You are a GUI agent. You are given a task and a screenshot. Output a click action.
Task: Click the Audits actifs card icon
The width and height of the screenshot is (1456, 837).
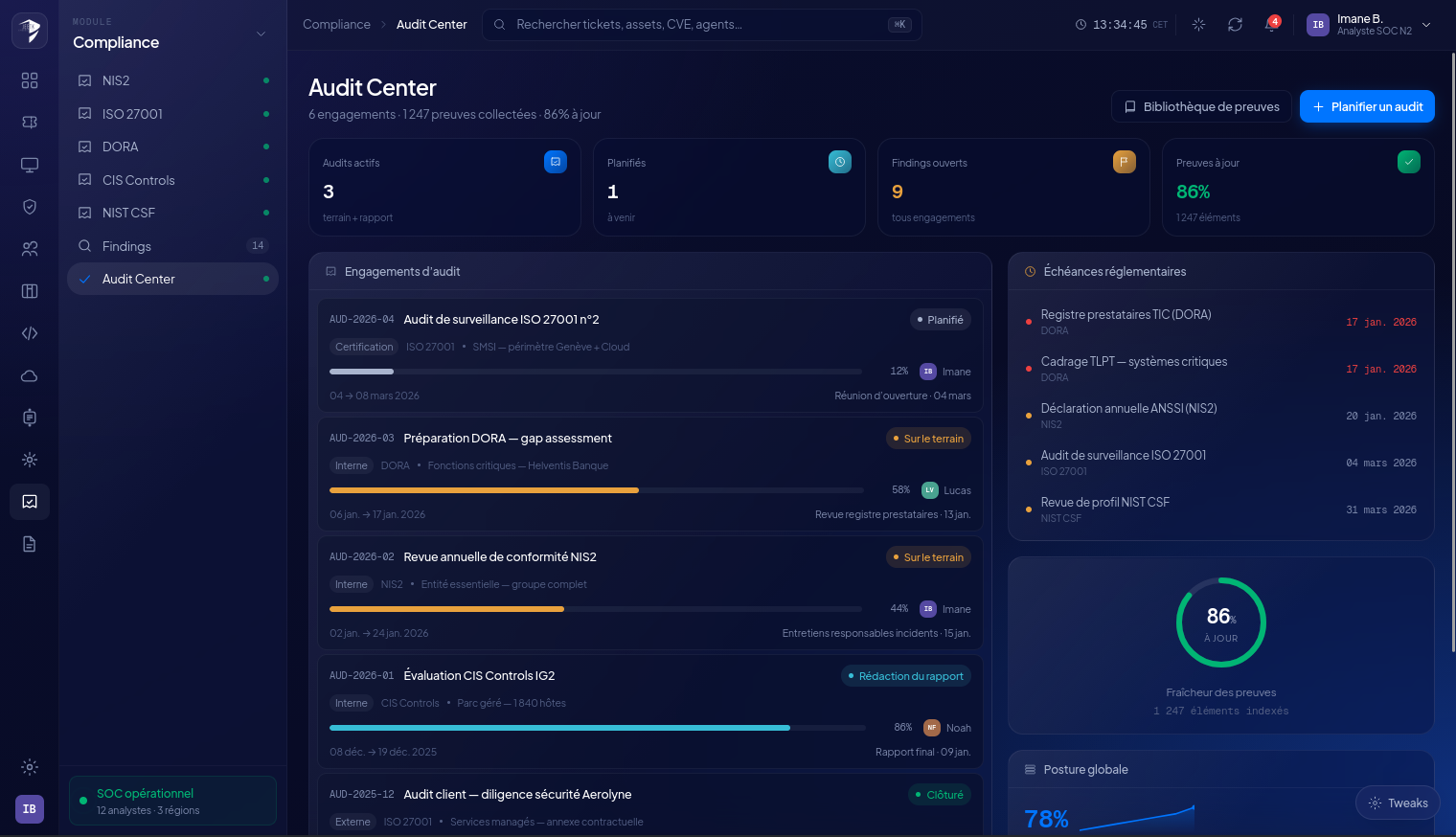point(556,162)
